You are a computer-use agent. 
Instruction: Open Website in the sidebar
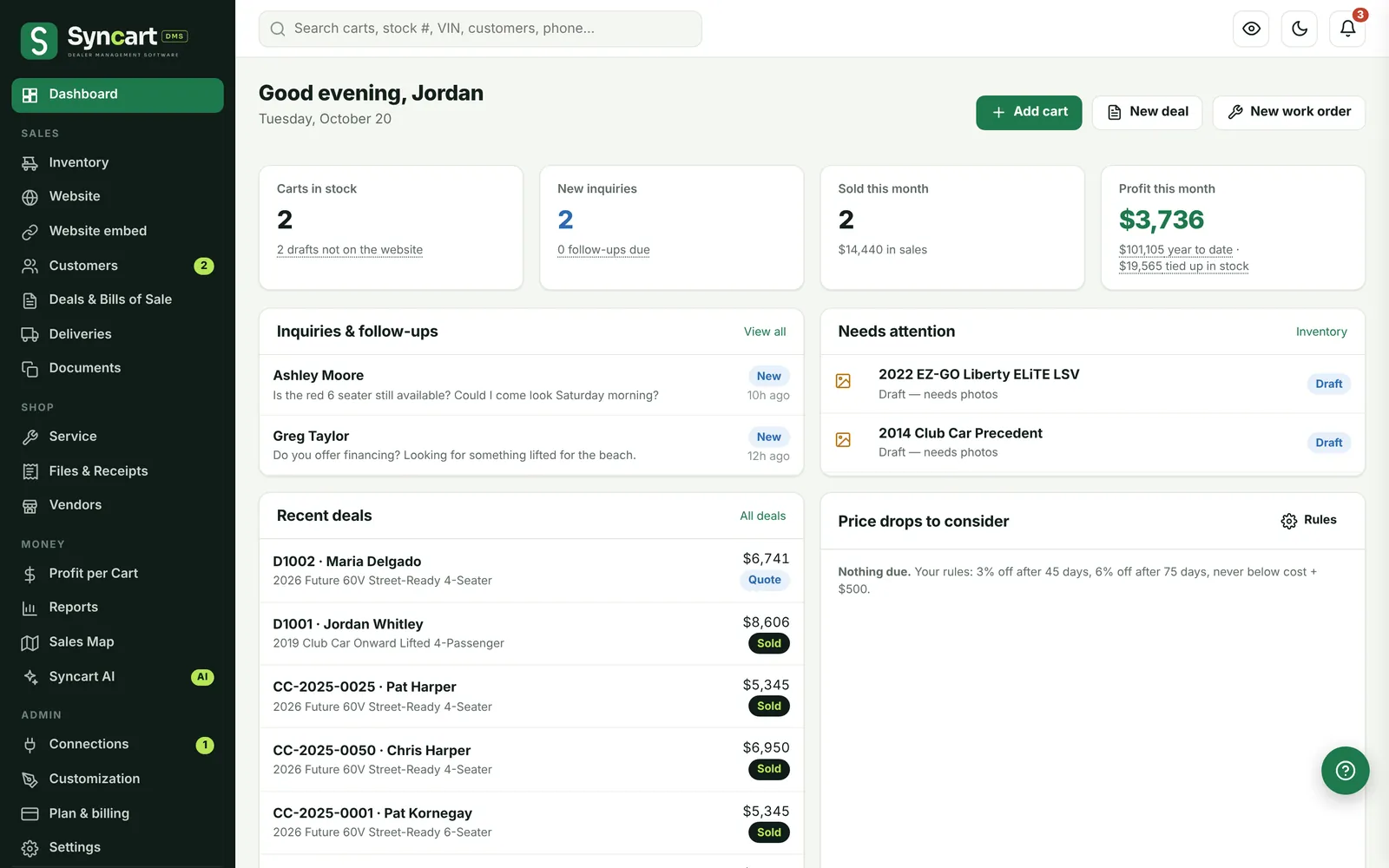coord(117,197)
